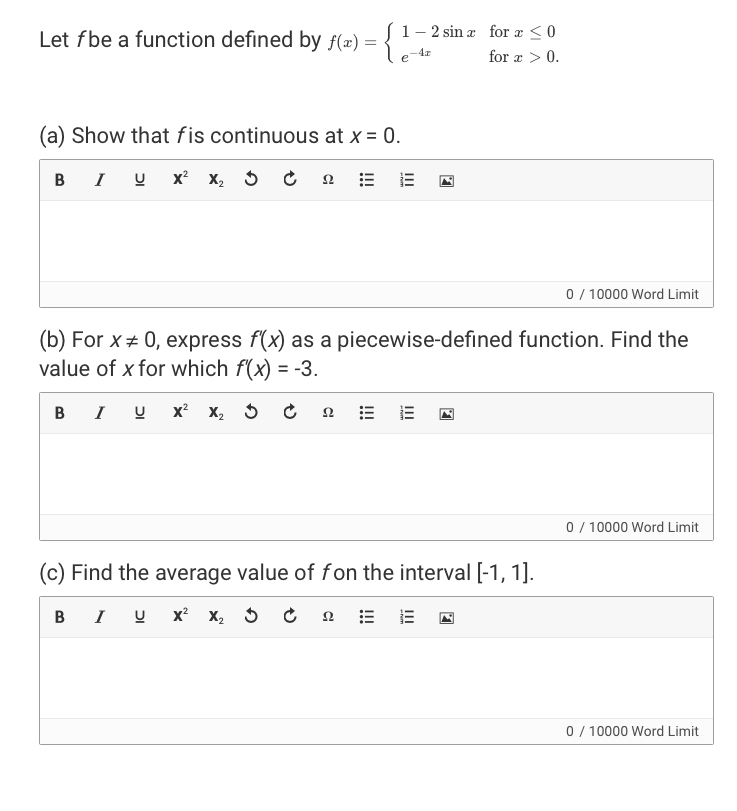Insert an image in the part (a) editor
The width and height of the screenshot is (737, 811).
pos(445,180)
